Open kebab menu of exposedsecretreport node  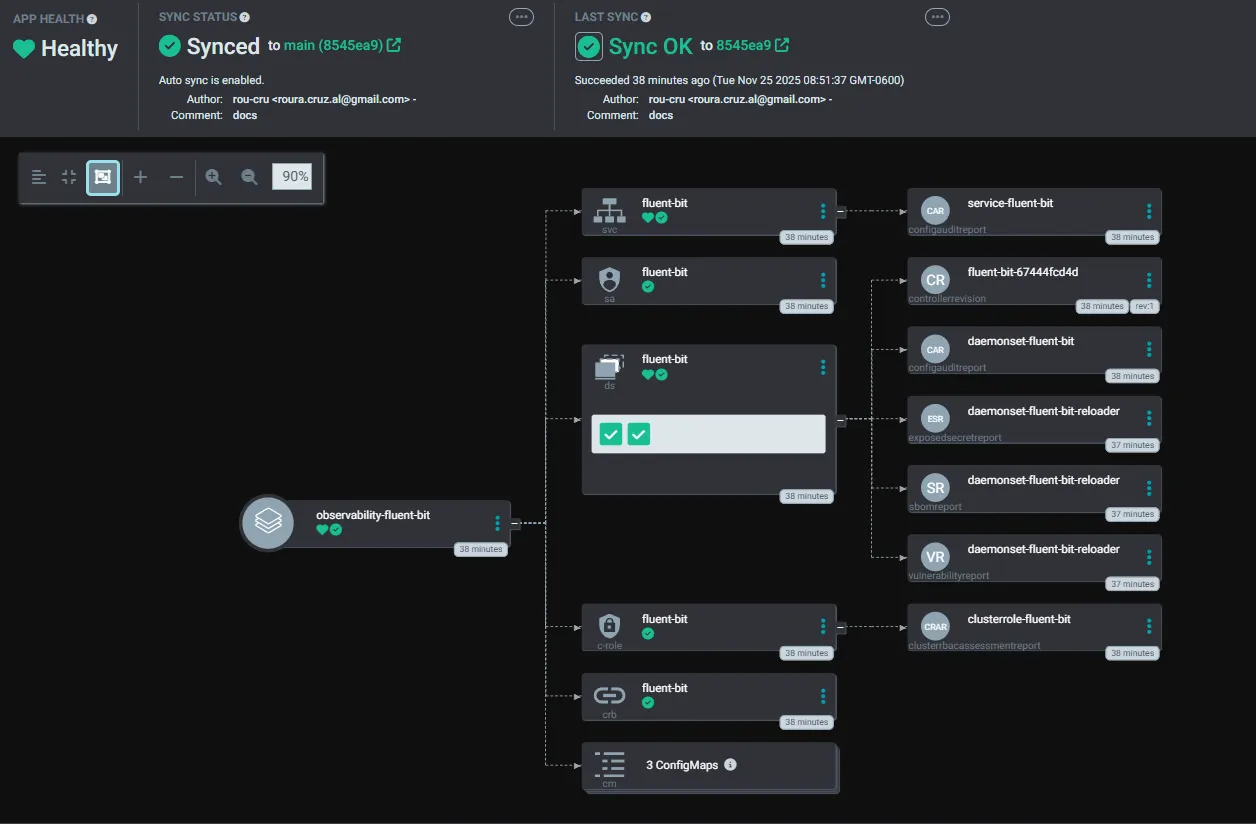click(x=1149, y=418)
